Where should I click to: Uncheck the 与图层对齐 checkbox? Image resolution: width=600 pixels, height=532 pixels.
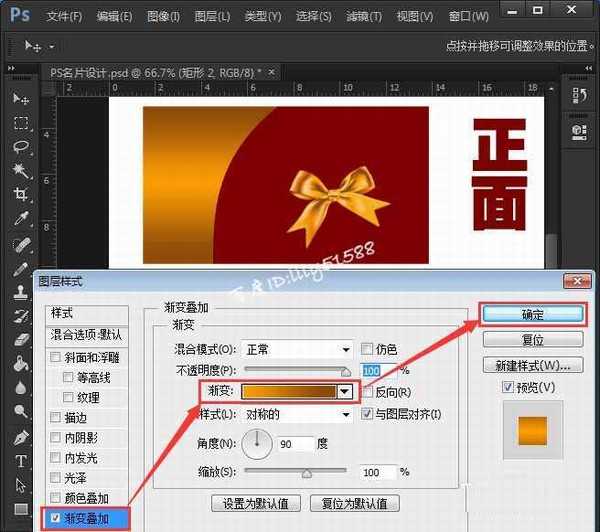(367, 414)
